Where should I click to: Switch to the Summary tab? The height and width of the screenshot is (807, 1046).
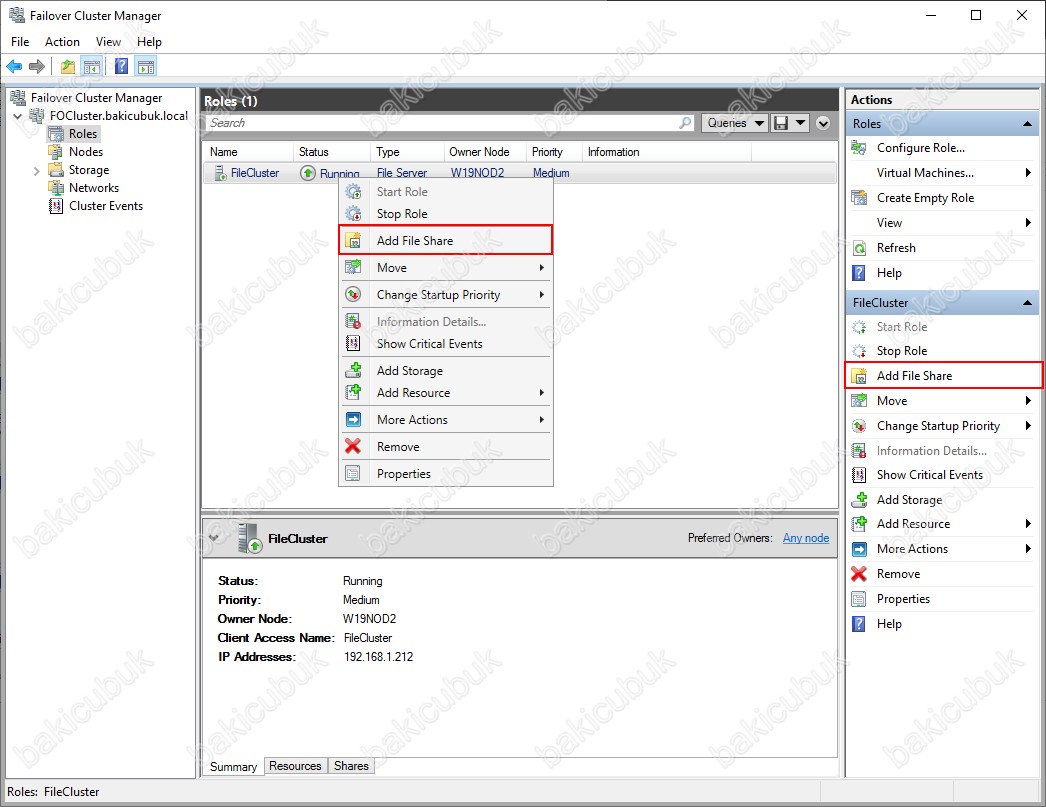click(x=233, y=766)
